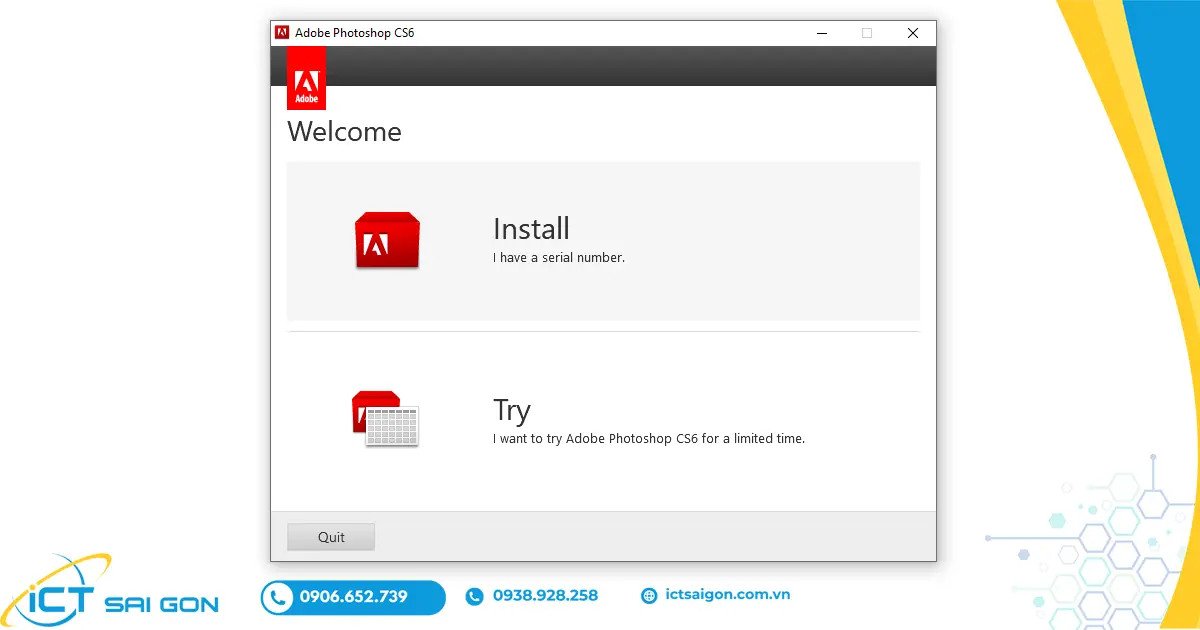Select the Try heading
The width and height of the screenshot is (1200, 630).
pyautogui.click(x=511, y=410)
